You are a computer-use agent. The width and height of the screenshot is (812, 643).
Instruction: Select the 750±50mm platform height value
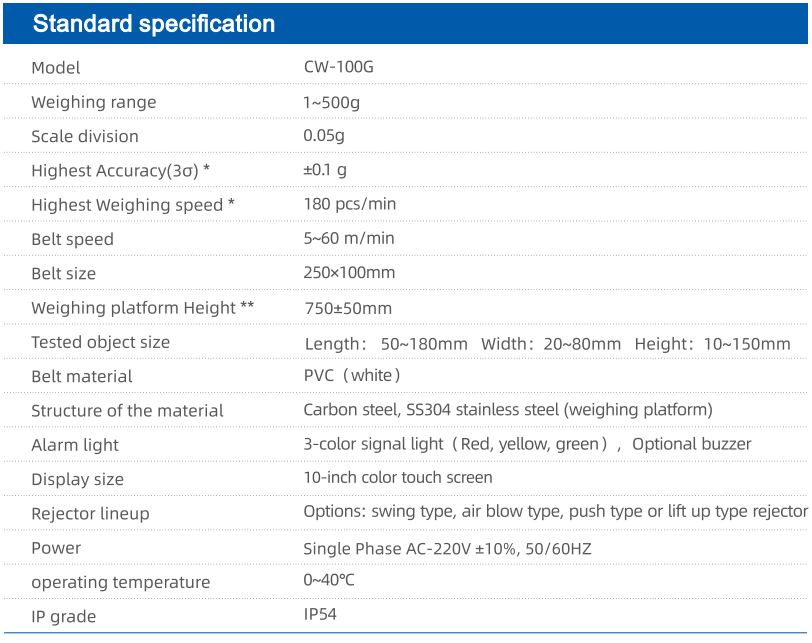[x=348, y=309]
